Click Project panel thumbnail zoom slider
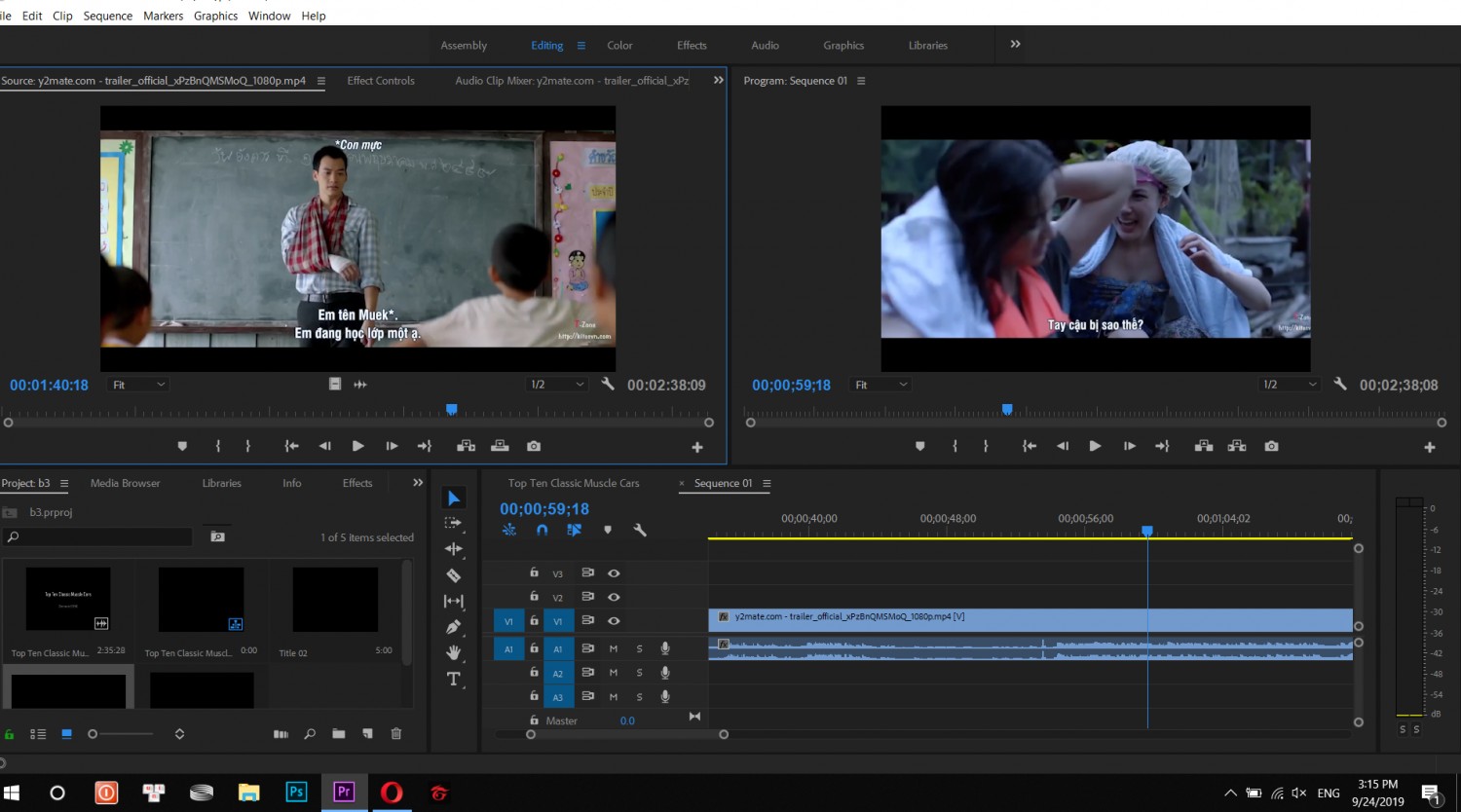Screen dimensions: 1461x812 [123, 734]
